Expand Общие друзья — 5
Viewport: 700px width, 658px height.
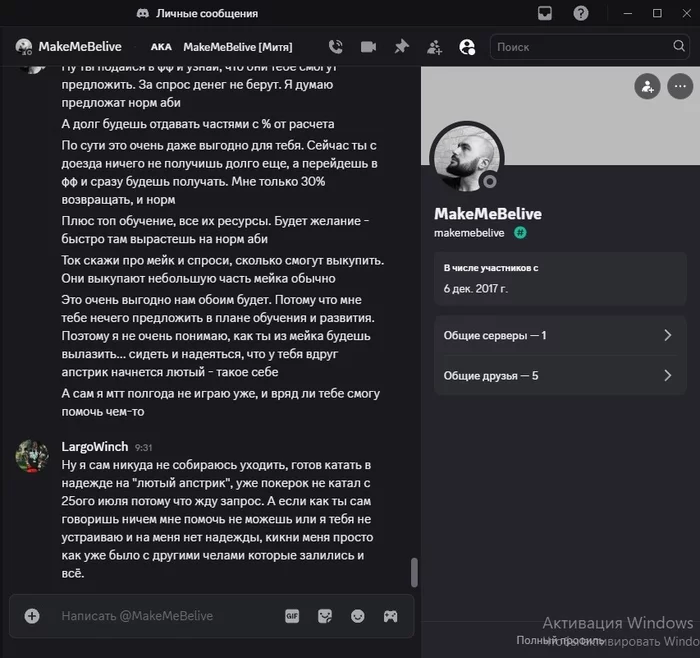pyautogui.click(x=560, y=375)
